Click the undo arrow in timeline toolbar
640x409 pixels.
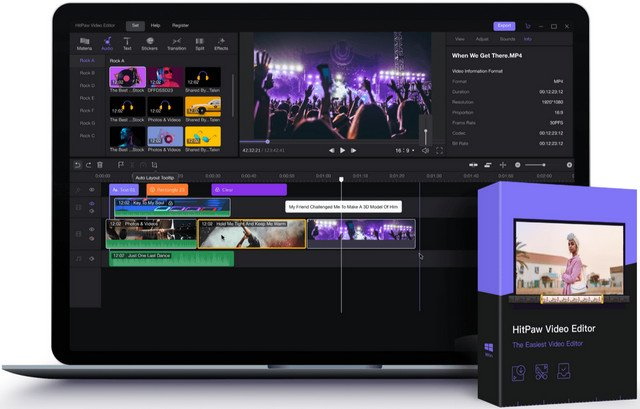[77, 164]
